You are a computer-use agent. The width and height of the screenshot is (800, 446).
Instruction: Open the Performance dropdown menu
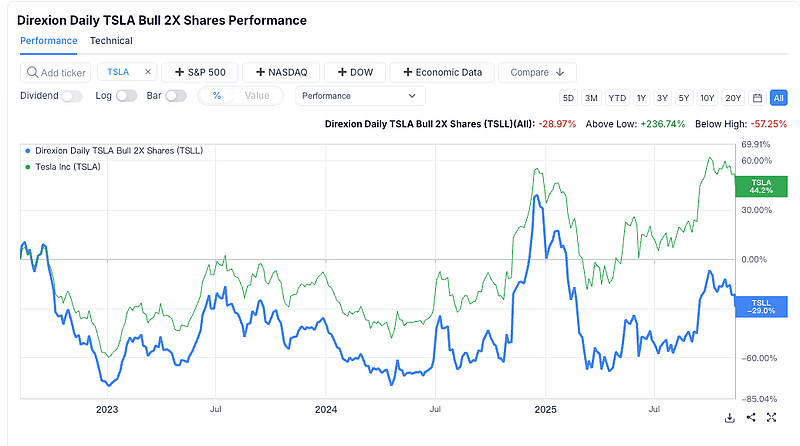359,96
